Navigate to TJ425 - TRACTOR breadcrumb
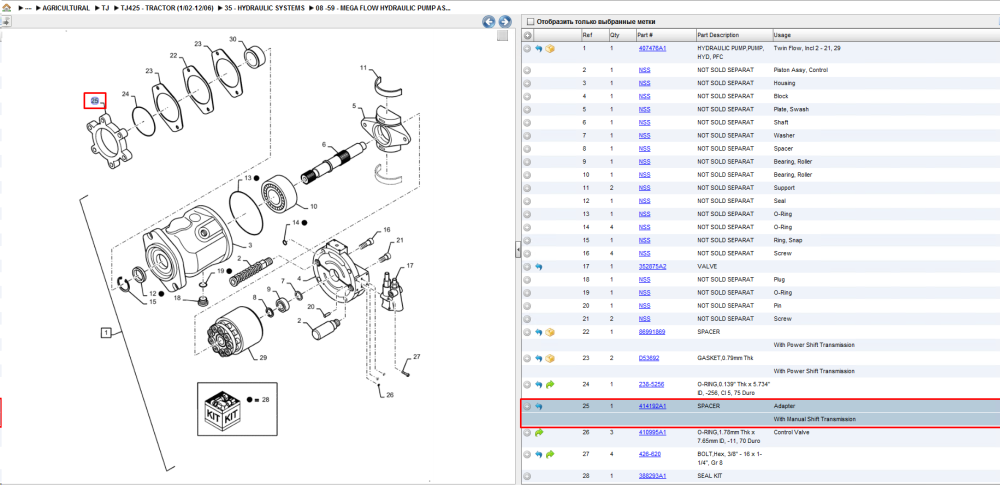Image resolution: width=1000 pixels, height=485 pixels. tap(167, 8)
